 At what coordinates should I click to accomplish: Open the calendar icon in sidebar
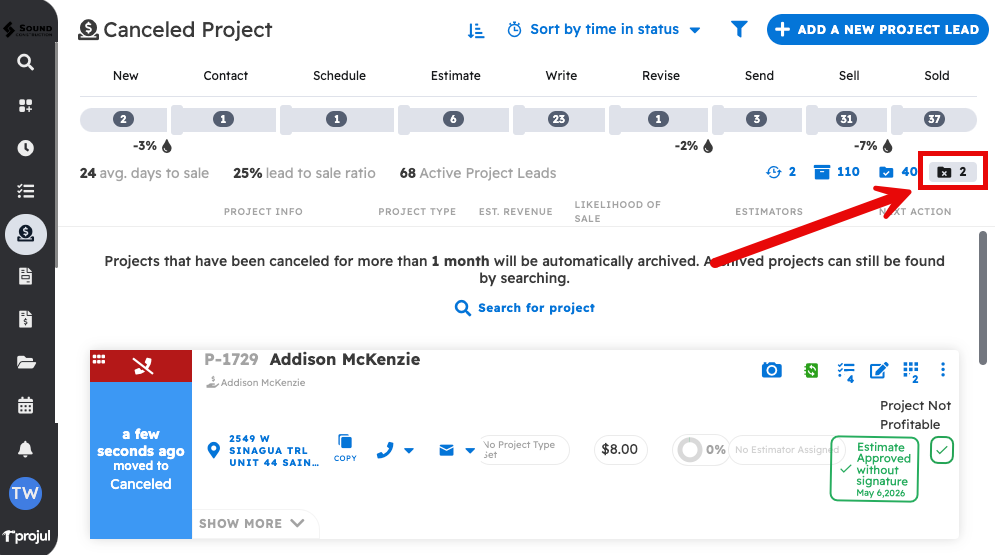point(26,405)
